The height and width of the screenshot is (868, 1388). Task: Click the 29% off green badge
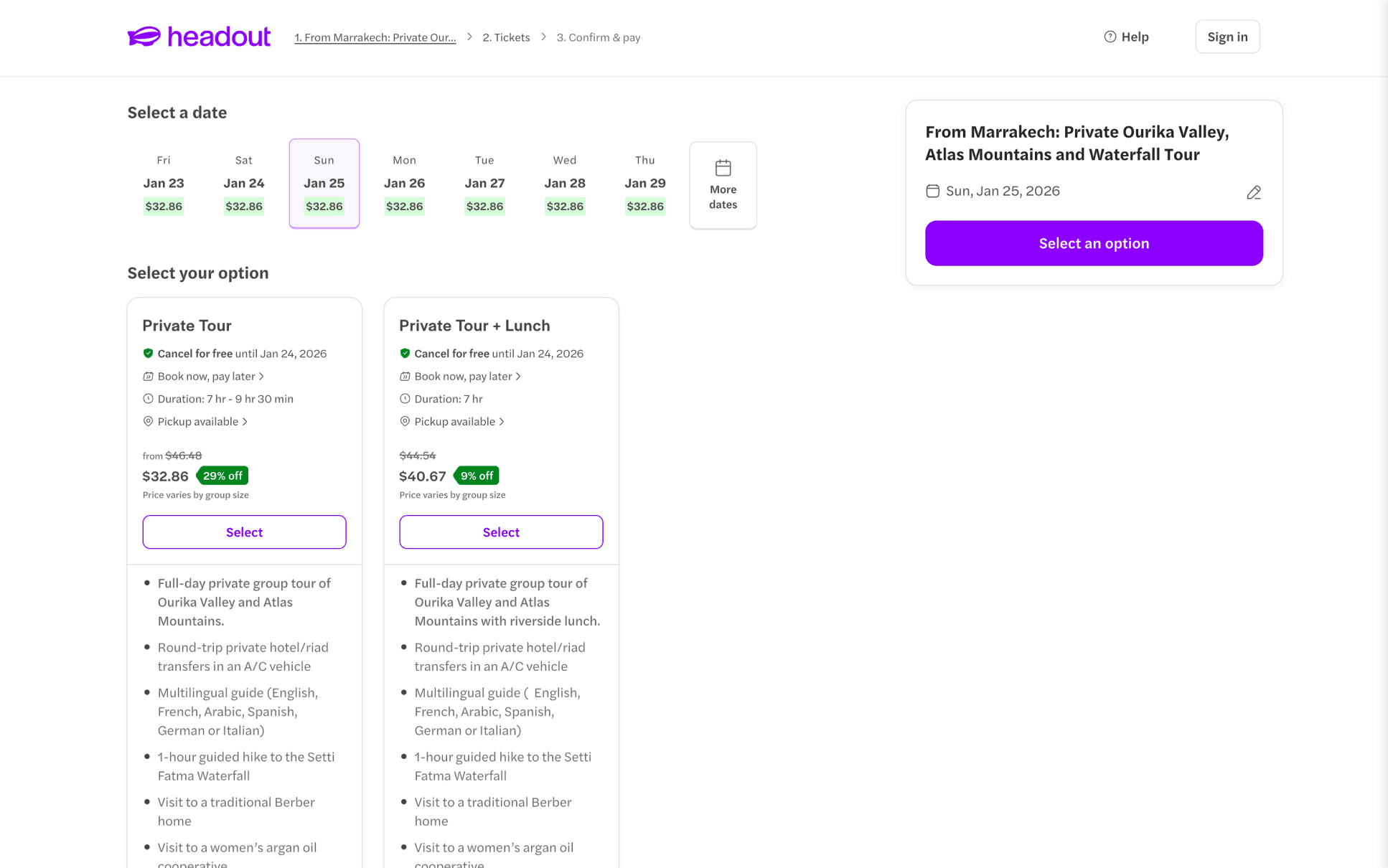coord(222,476)
